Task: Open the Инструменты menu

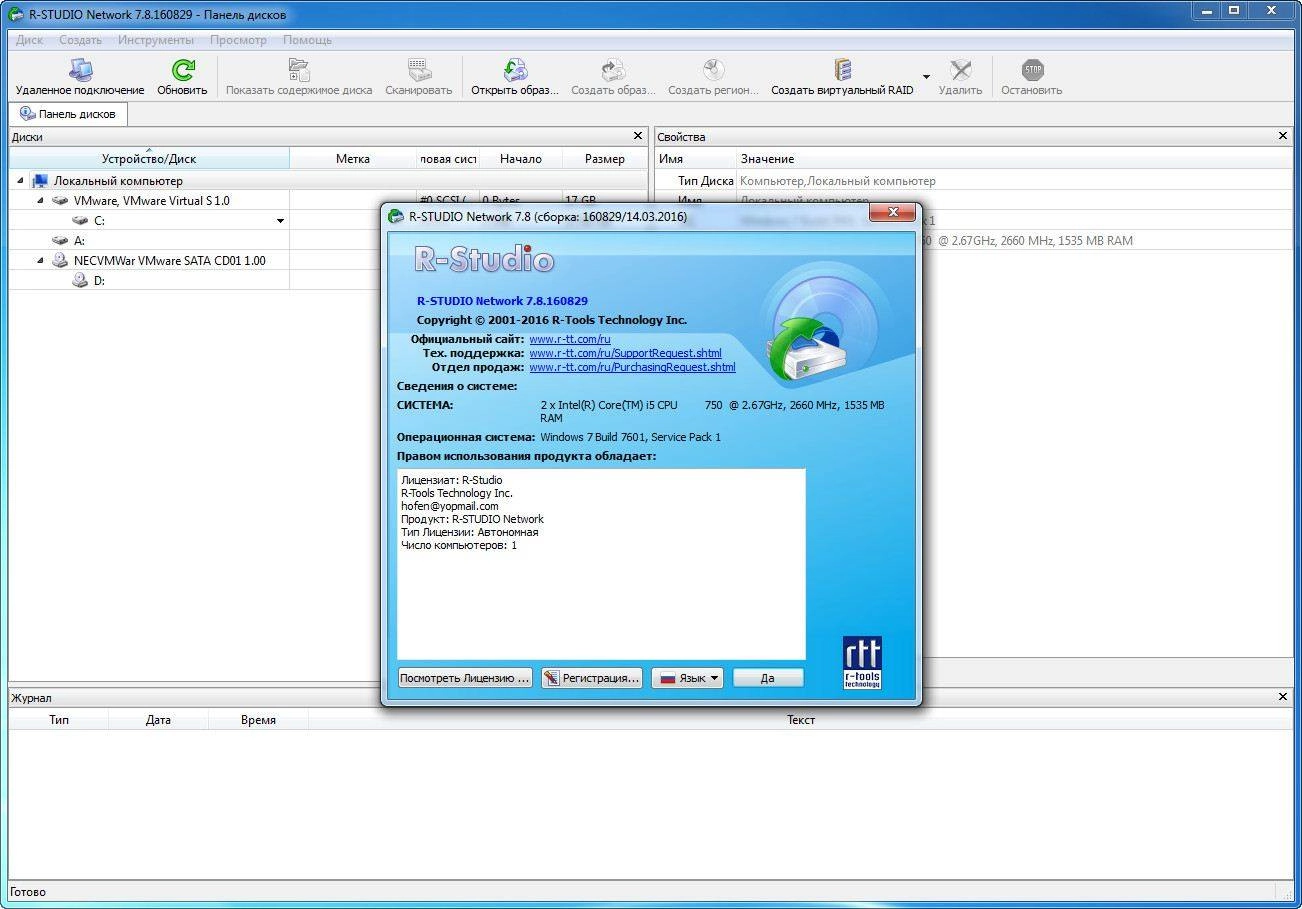Action: [x=156, y=40]
